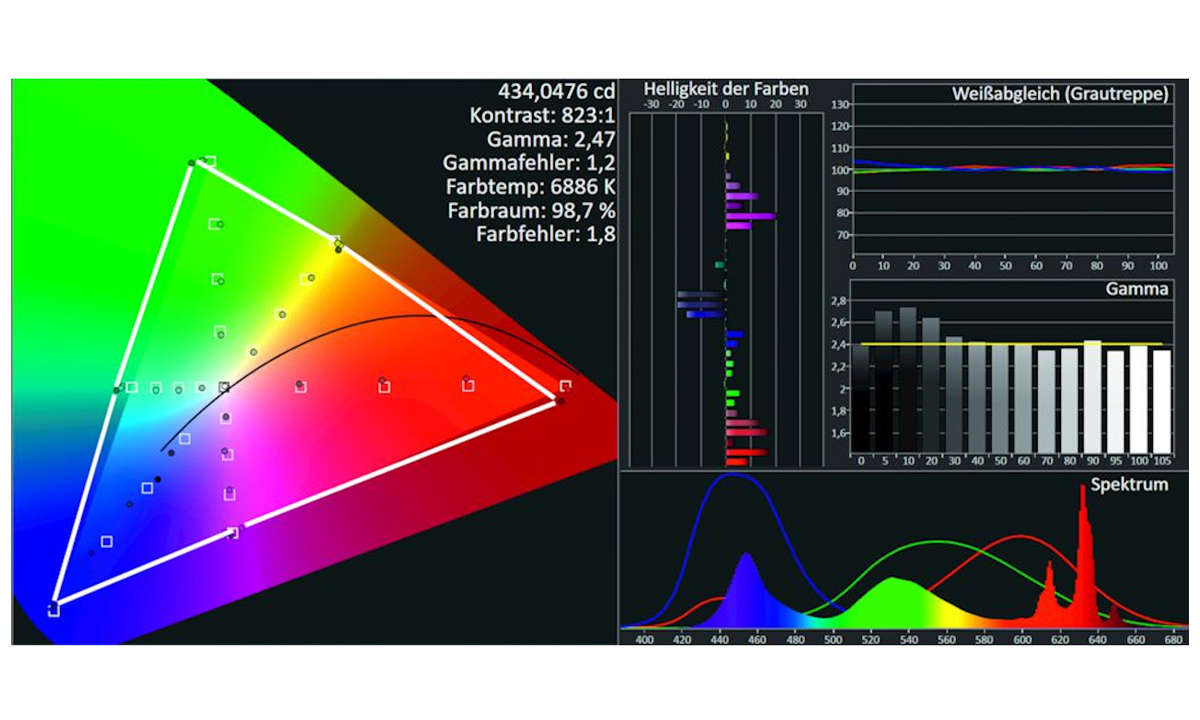This screenshot has height=720, width=1200.
Task: Click the magenta secondary marker on triangle edge
Action: (233, 533)
